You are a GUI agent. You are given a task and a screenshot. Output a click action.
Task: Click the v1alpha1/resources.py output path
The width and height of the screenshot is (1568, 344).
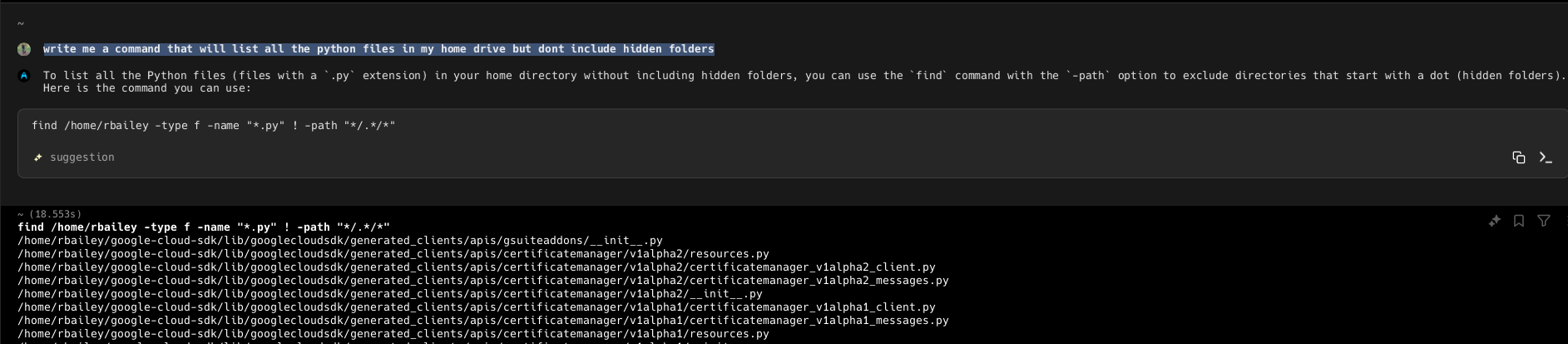(393, 334)
